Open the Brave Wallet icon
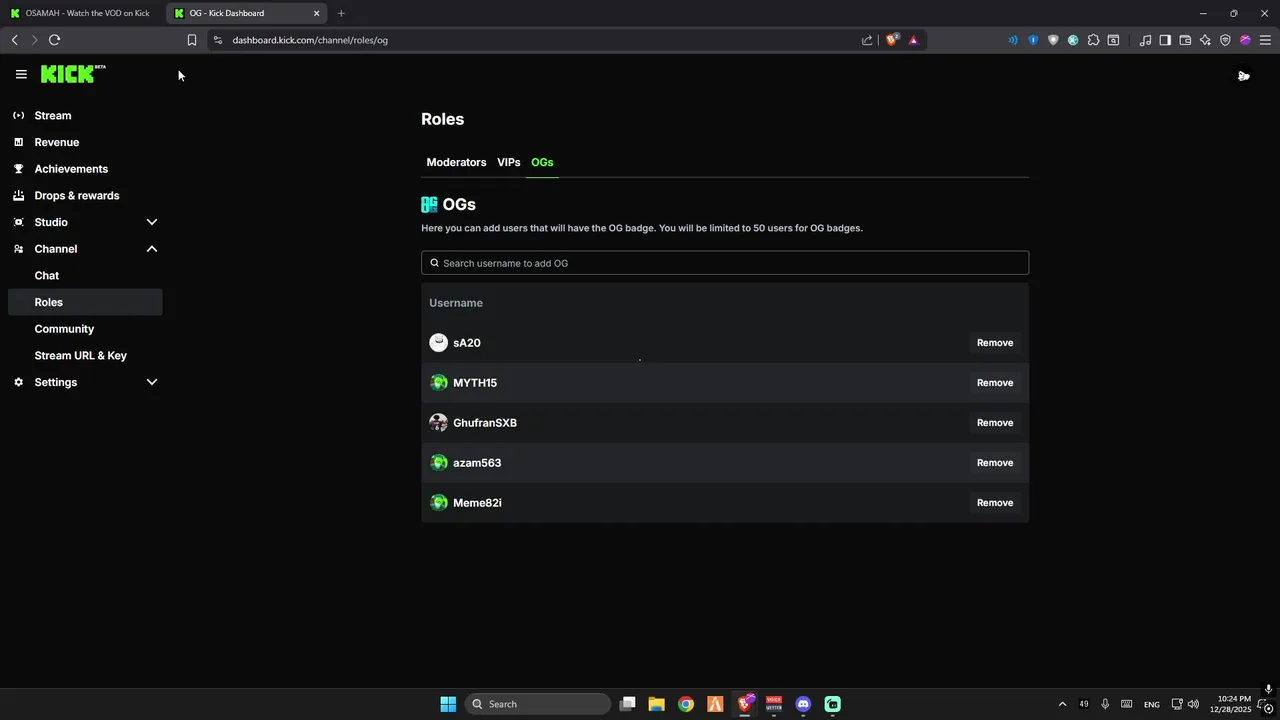This screenshot has width=1280, height=720. click(1185, 40)
